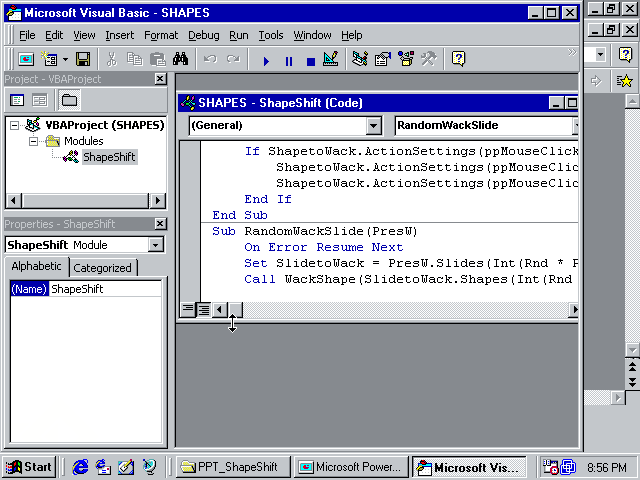Click the Cut scissors icon
Image resolution: width=640 pixels, height=480 pixels.
111,59
